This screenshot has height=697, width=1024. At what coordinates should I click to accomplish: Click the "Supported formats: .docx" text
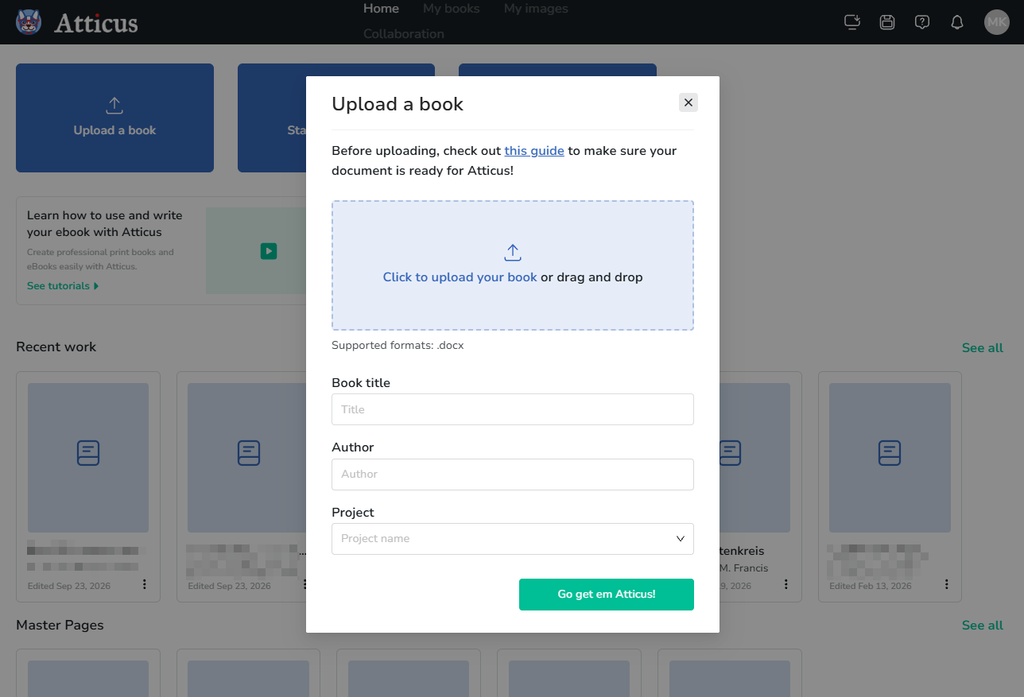(398, 346)
